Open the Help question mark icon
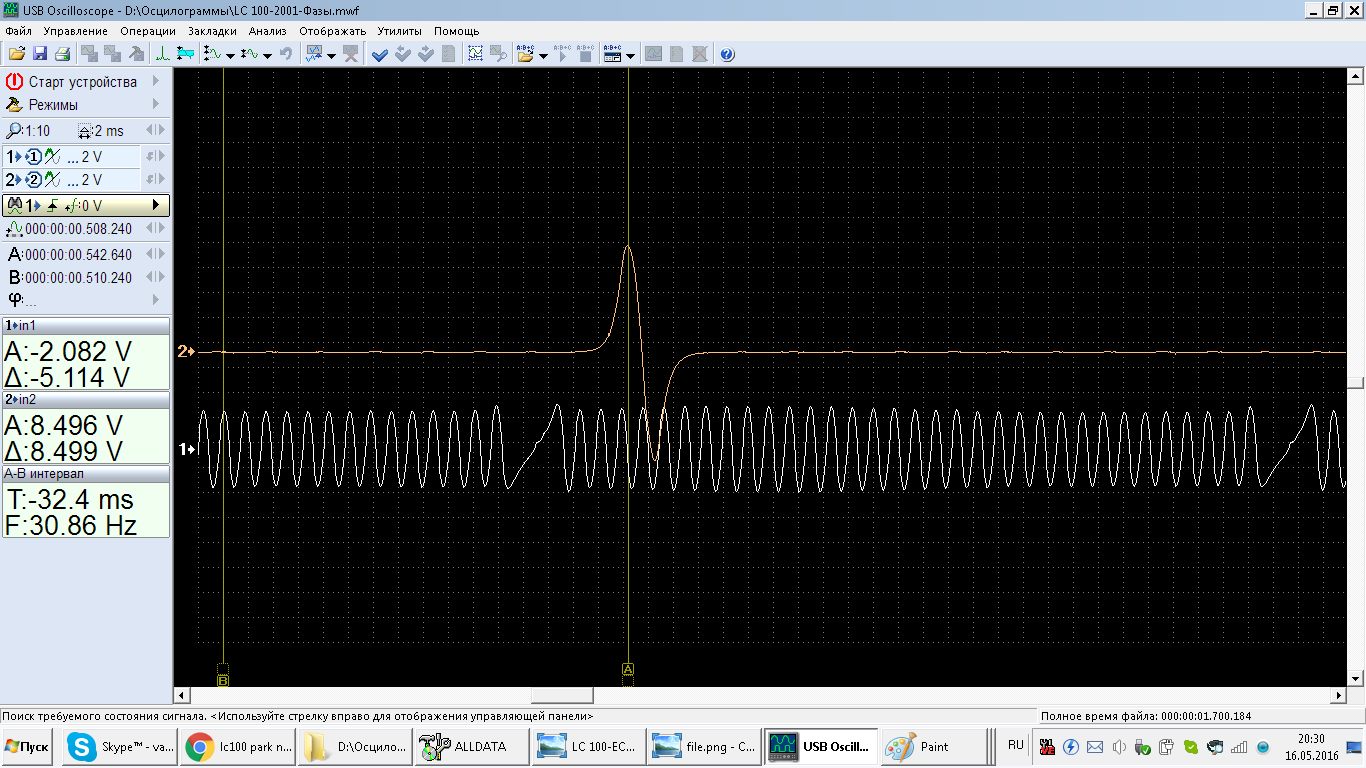This screenshot has width=1366, height=768. pyautogui.click(x=727, y=54)
